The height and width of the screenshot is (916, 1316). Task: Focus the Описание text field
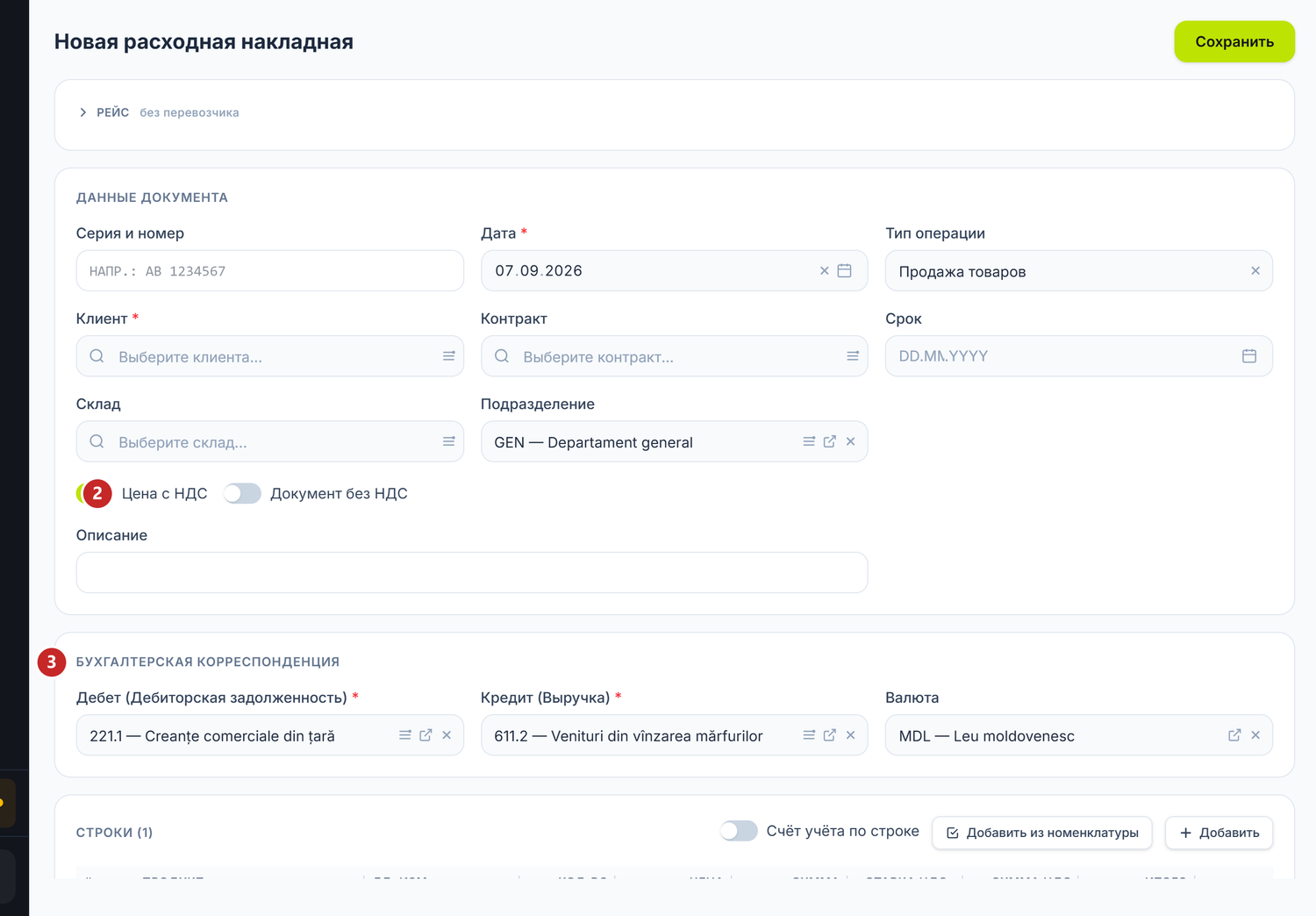coord(472,573)
